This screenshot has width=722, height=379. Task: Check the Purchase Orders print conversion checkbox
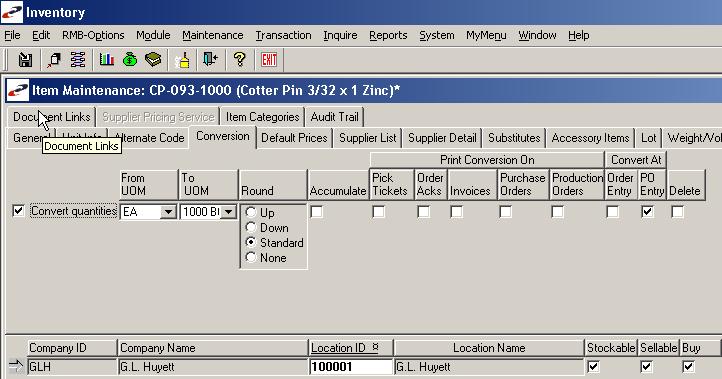point(506,211)
